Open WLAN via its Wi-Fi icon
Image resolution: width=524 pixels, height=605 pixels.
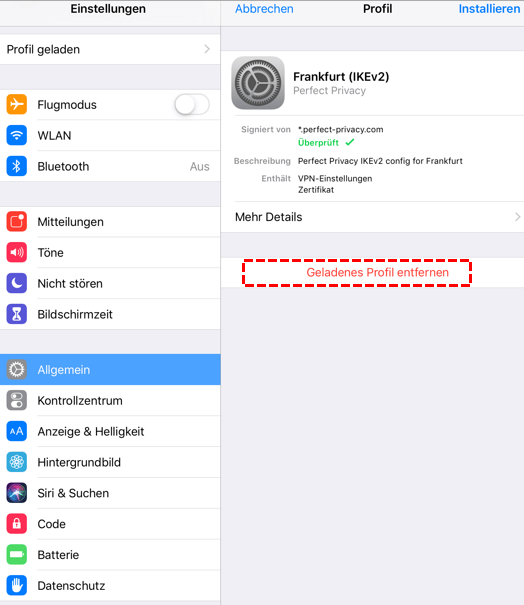click(17, 135)
